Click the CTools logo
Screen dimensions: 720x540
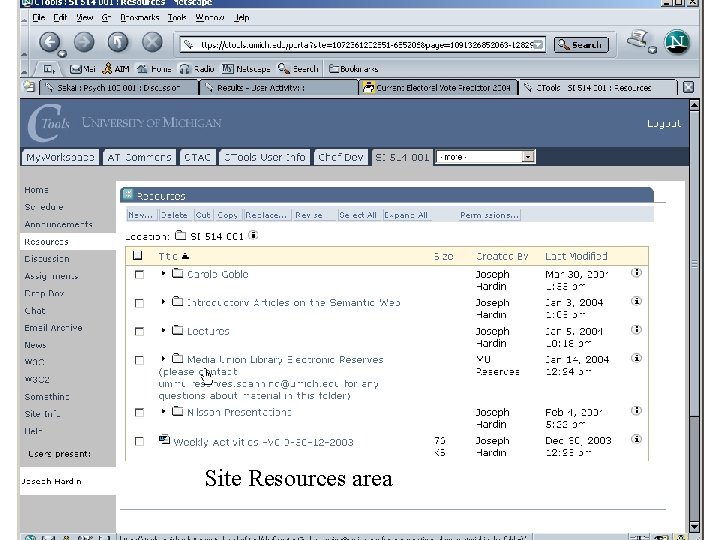(49, 123)
